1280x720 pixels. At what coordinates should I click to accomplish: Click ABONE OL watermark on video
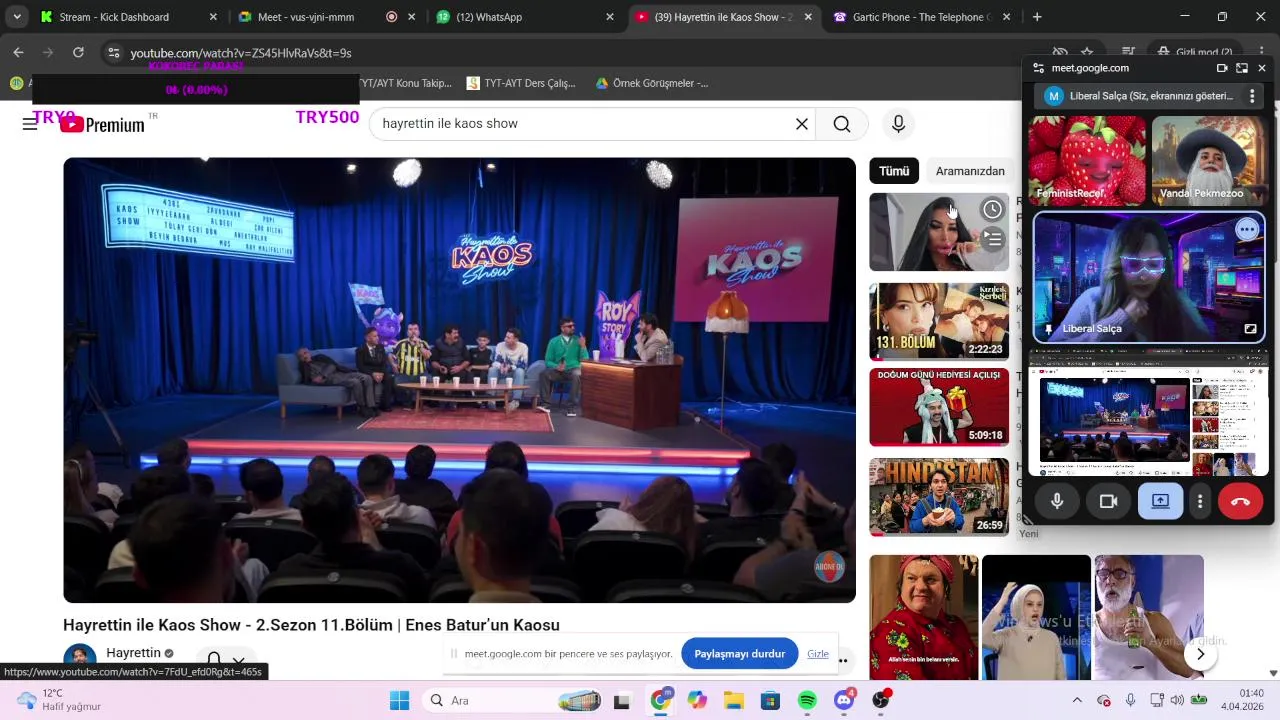click(x=829, y=567)
